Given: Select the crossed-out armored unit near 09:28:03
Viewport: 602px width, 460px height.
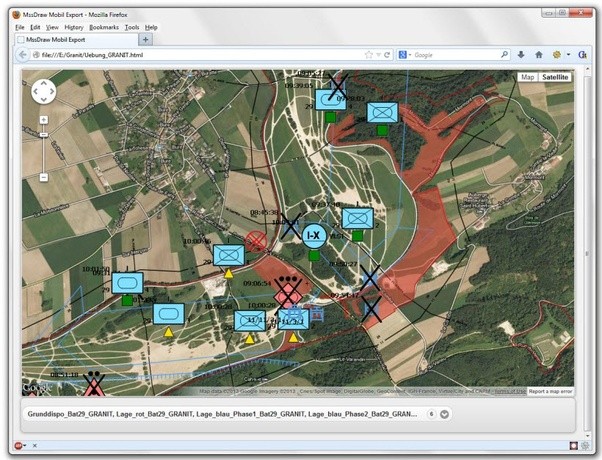Looking at the screenshot, I should tap(331, 100).
